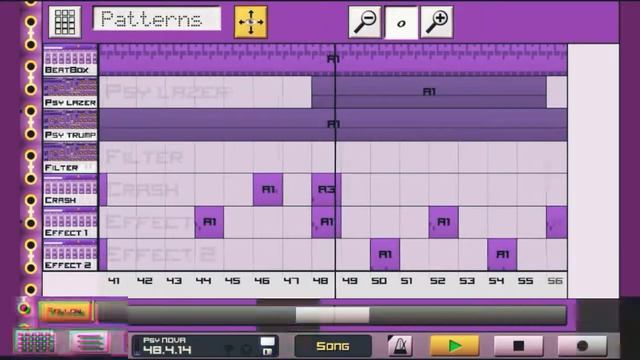This screenshot has height=360, width=640.
Task: Toggle the yellow pan/move tool
Action: point(251,22)
